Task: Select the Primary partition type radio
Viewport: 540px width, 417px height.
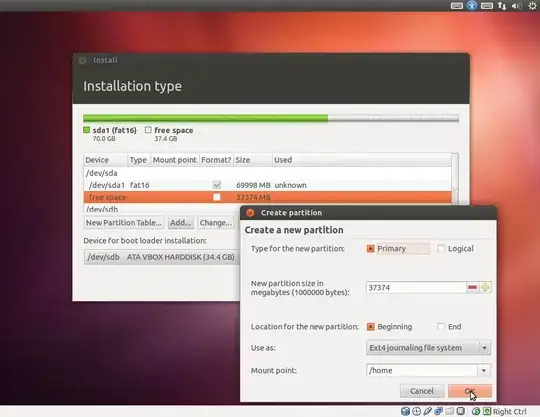Action: [371, 249]
